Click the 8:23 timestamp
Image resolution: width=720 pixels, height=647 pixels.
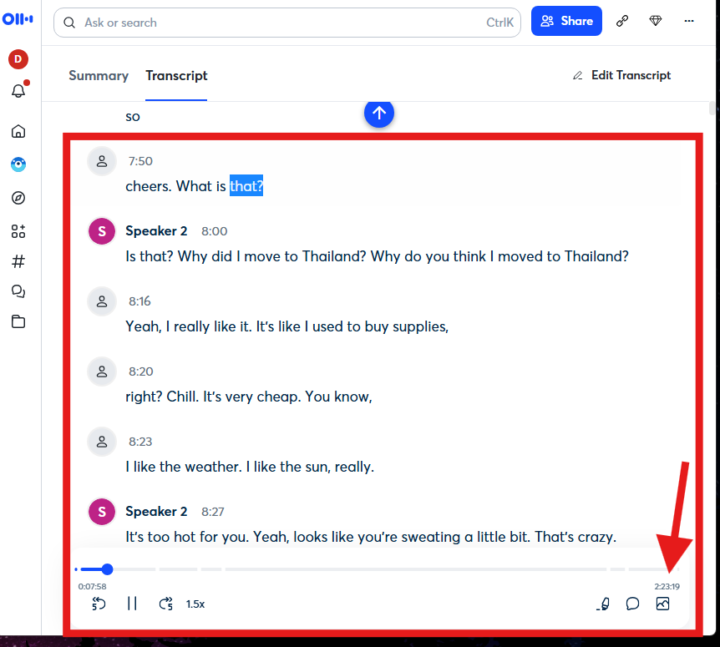pyautogui.click(x=140, y=442)
